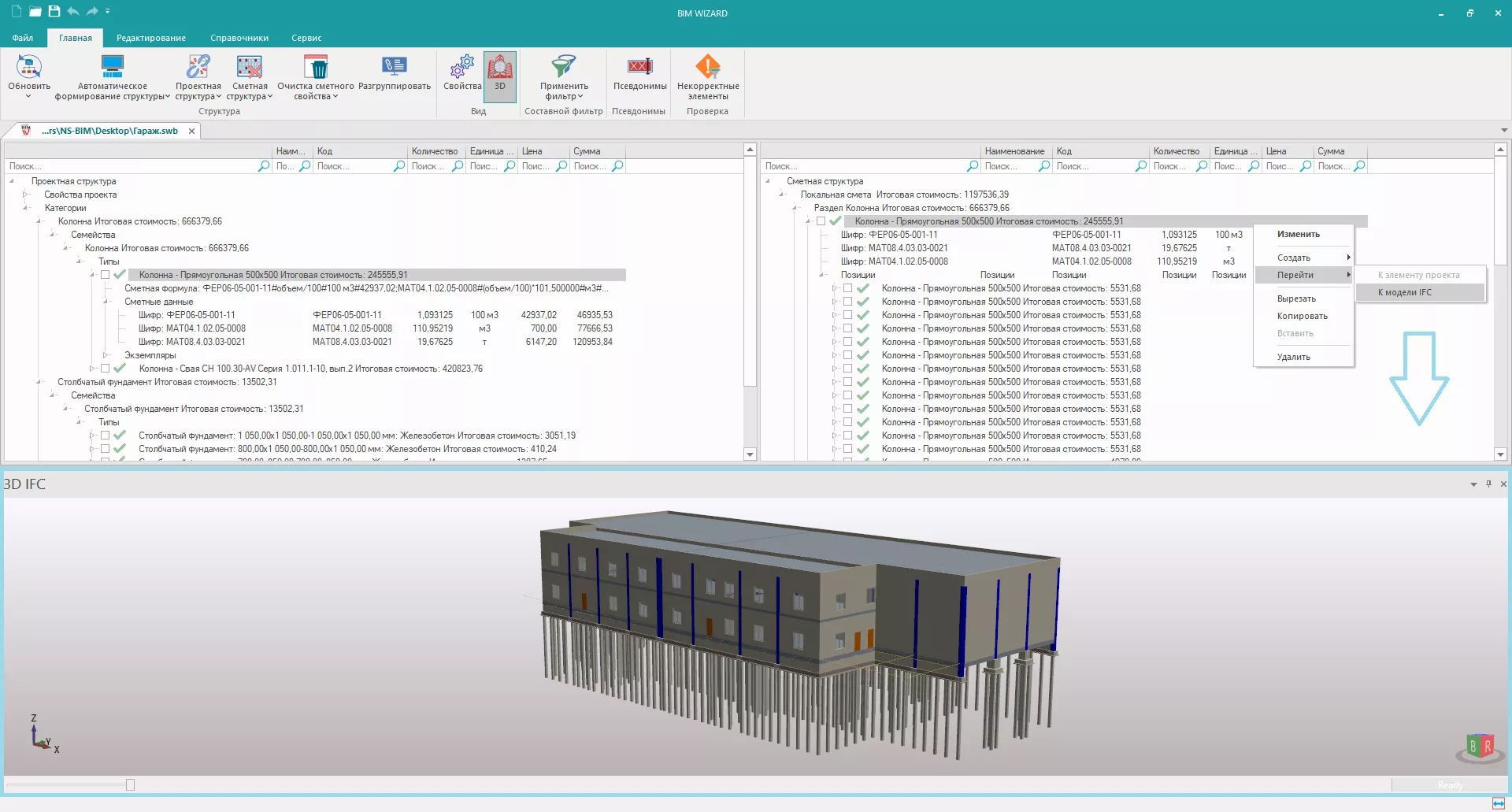Close the Гараж.swb document tab
The width and height of the screenshot is (1512, 812).
191,131
